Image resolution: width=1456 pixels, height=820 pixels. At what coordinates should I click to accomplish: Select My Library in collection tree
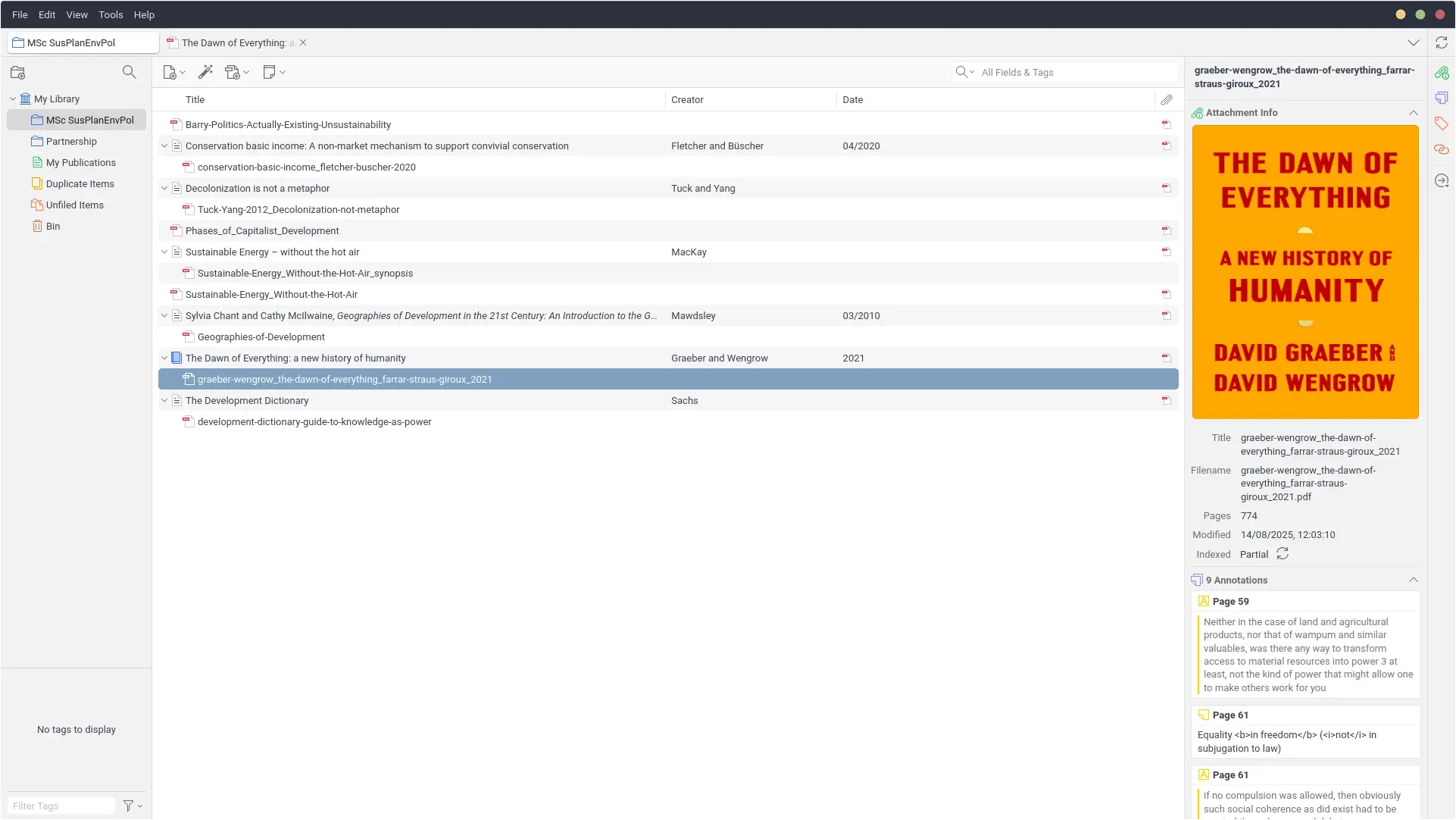57,99
